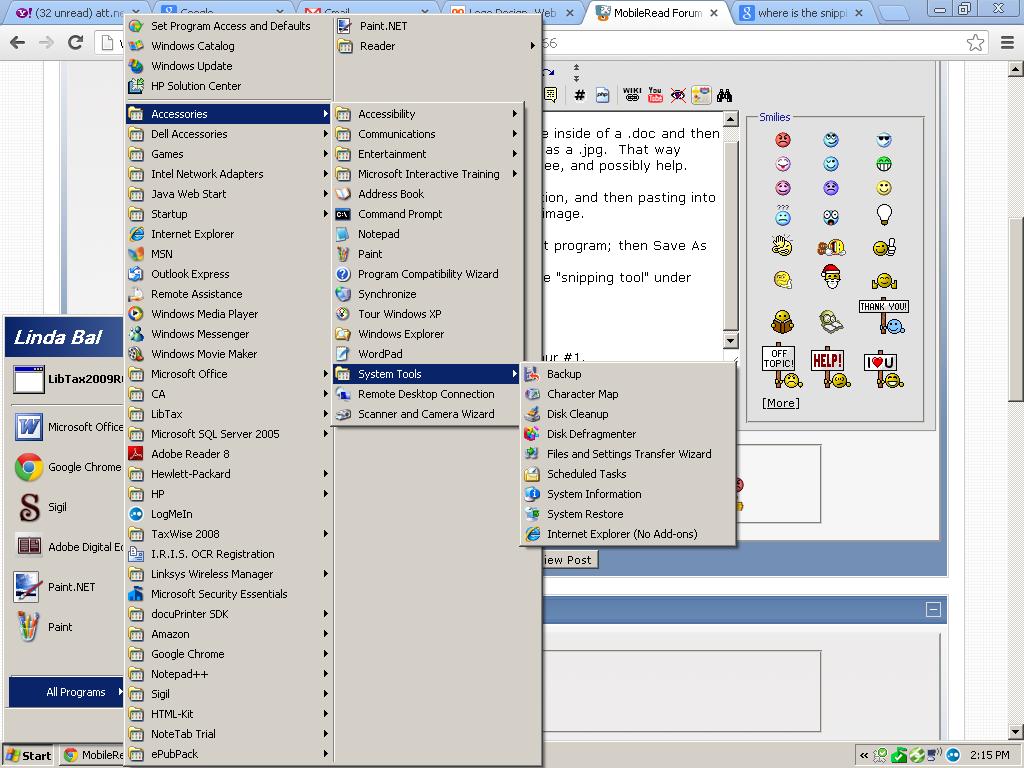Bookmark page with star icon
The image size is (1024, 768).
tap(975, 43)
